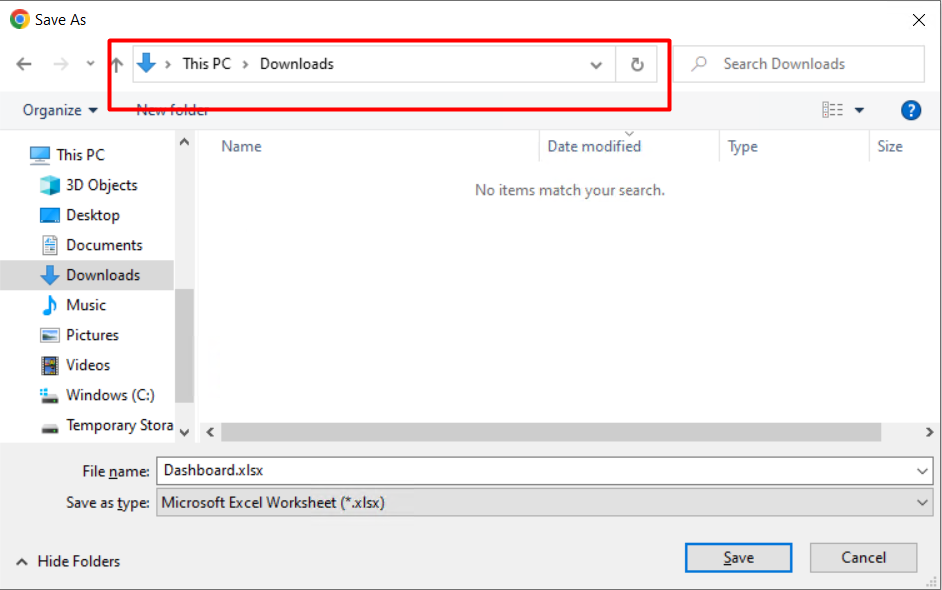Open Windows (C:) drive in sidebar
The image size is (942, 590).
point(110,395)
